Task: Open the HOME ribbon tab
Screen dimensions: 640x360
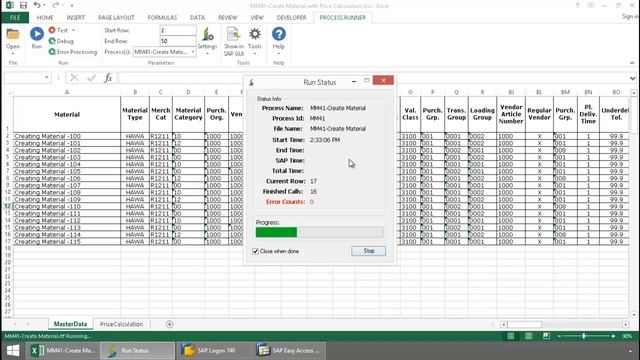Action: pos(45,18)
